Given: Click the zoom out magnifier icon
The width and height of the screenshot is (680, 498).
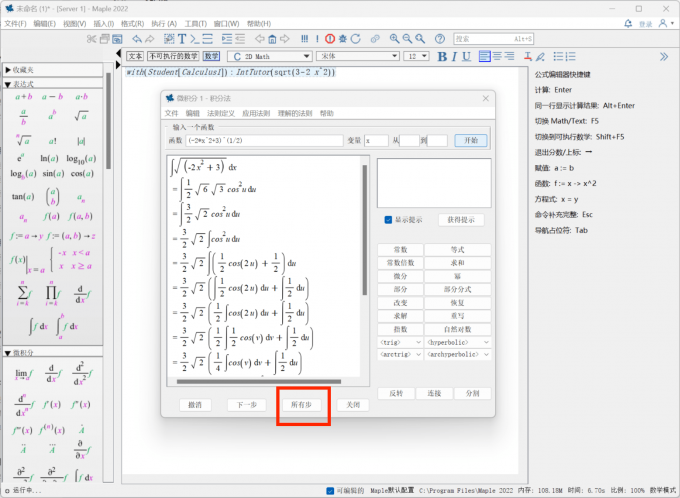Looking at the screenshot, I should 407,39.
